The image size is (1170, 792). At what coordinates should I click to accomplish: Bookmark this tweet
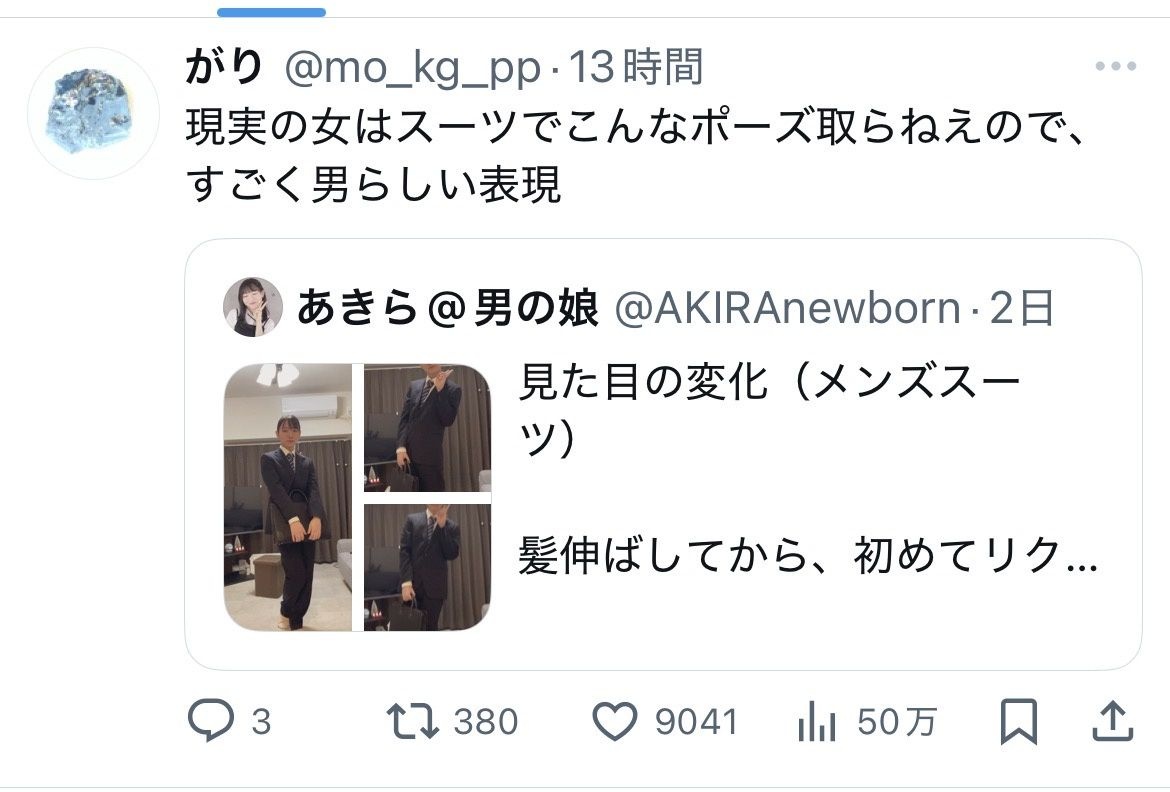(1019, 722)
